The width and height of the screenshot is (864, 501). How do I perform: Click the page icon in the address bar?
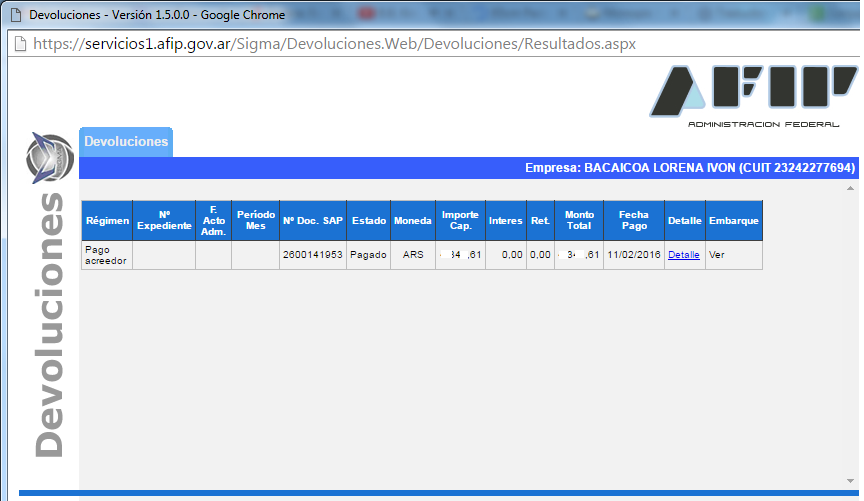[20, 44]
